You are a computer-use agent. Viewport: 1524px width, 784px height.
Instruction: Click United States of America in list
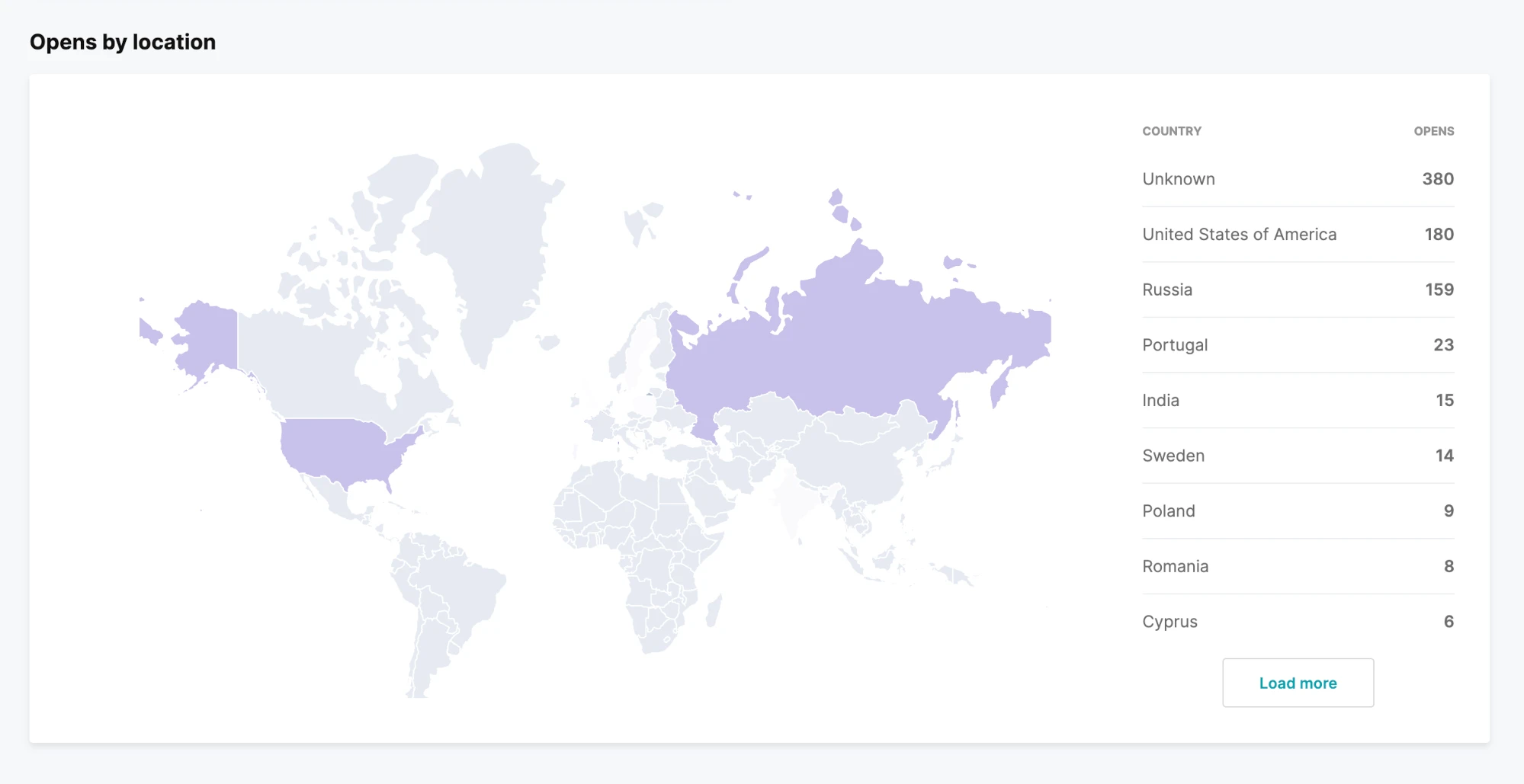[1239, 235]
